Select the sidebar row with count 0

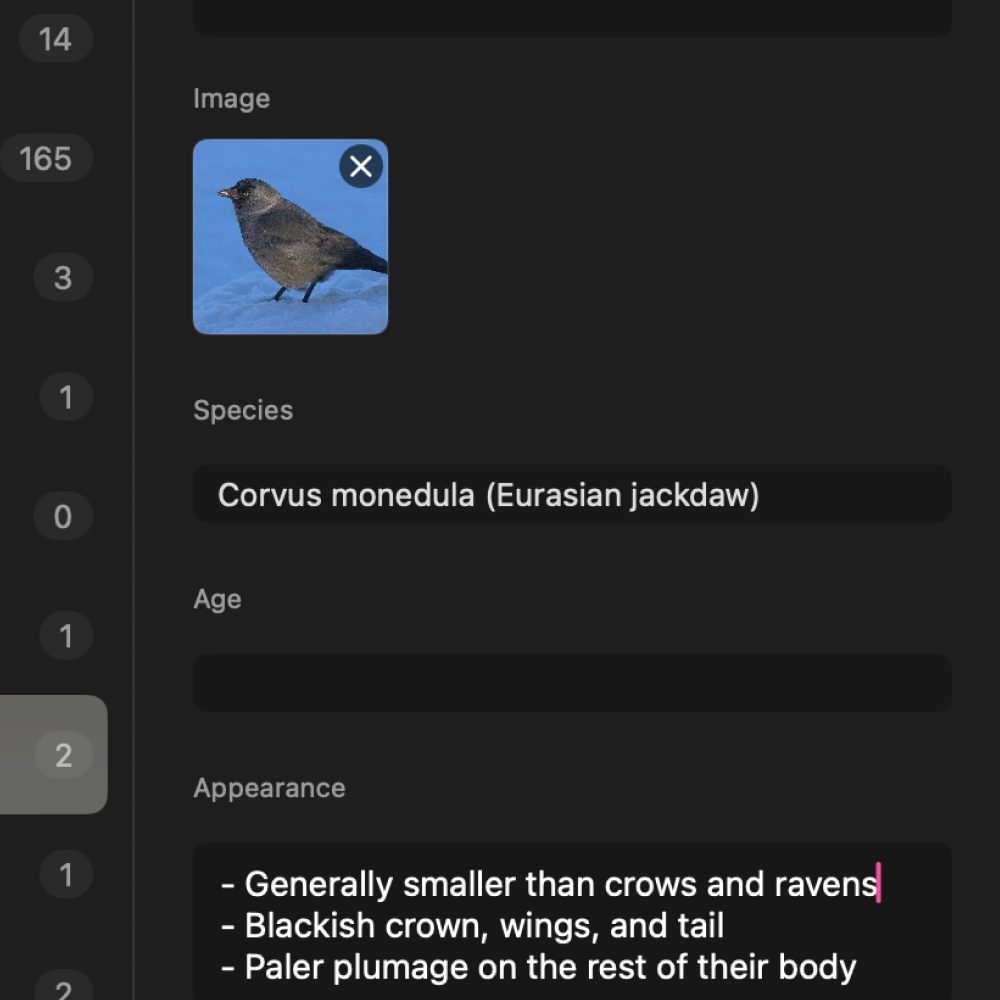[62, 516]
